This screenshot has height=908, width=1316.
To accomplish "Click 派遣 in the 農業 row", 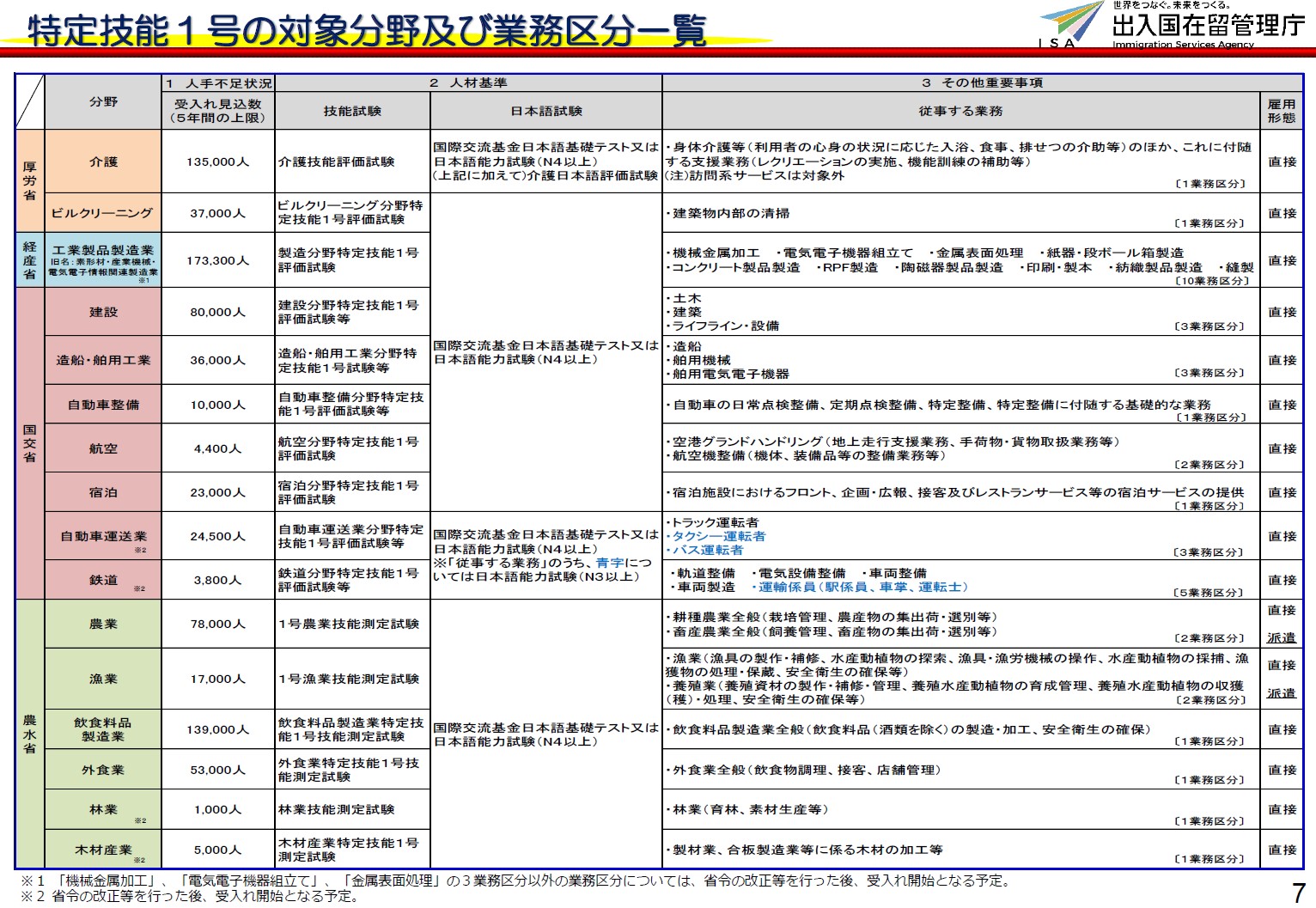I will 1282,637.
